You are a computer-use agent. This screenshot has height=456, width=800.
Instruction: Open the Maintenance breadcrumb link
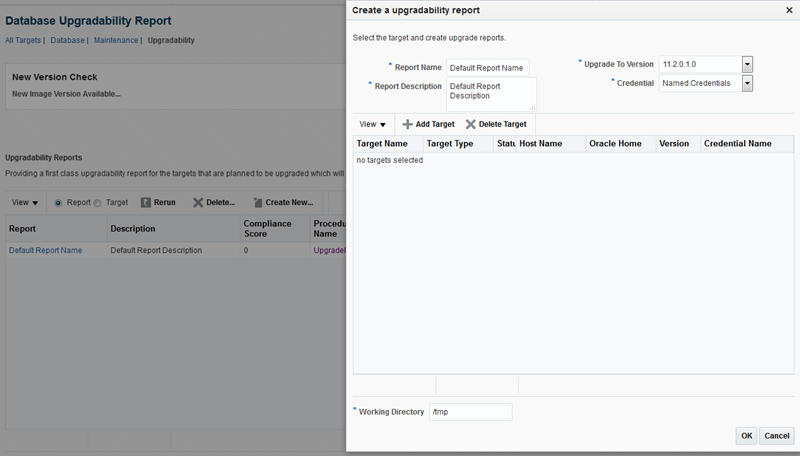pyautogui.click(x=116, y=40)
